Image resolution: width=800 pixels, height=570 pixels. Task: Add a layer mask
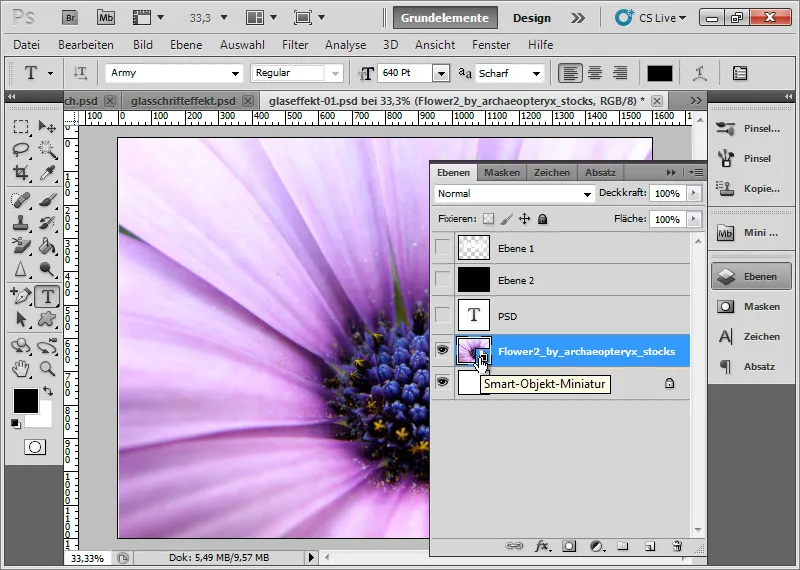pyautogui.click(x=569, y=546)
